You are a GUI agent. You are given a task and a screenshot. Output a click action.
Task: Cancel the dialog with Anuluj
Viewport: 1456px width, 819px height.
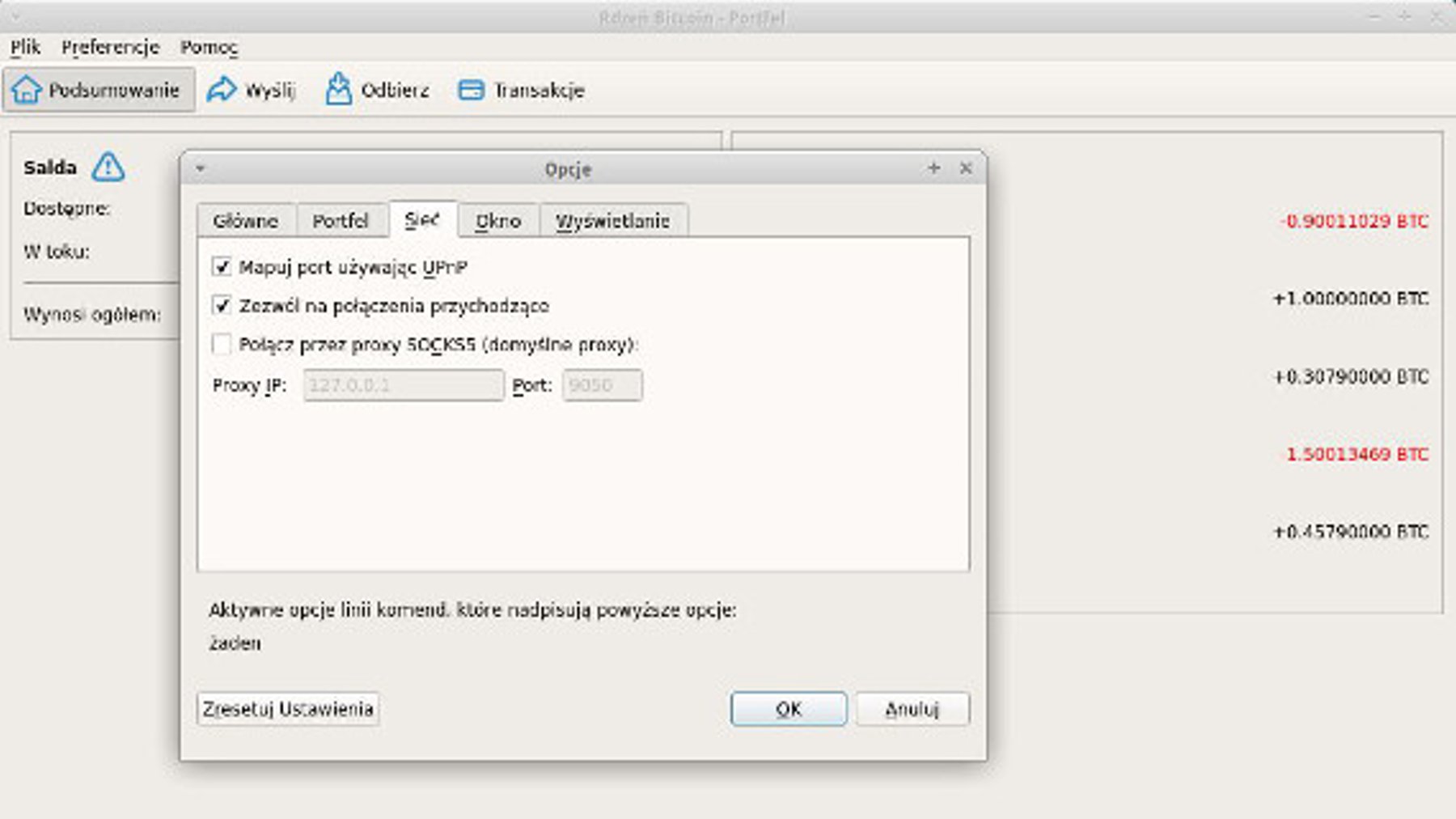tap(912, 709)
